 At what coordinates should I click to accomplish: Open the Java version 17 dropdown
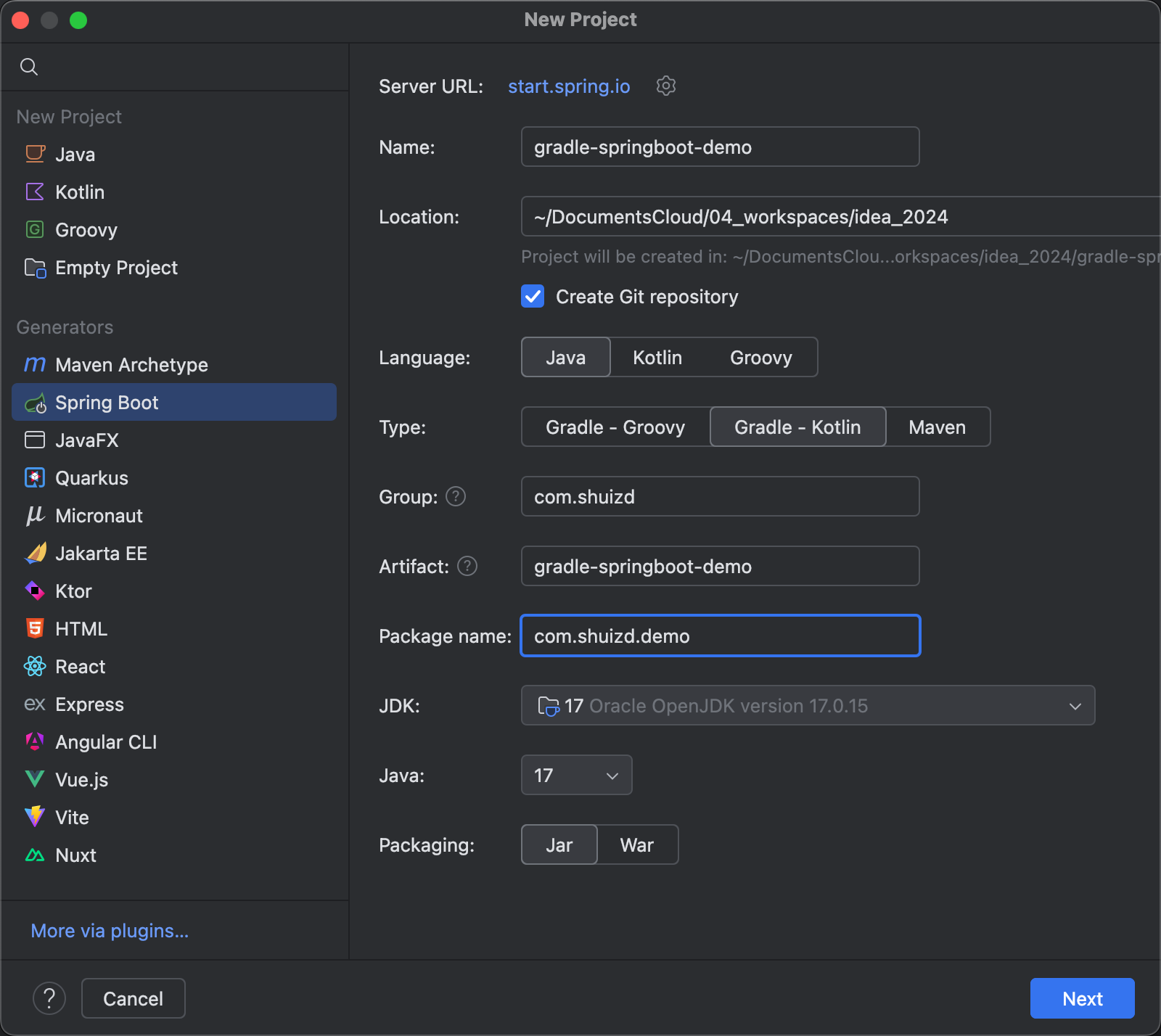[577, 775]
